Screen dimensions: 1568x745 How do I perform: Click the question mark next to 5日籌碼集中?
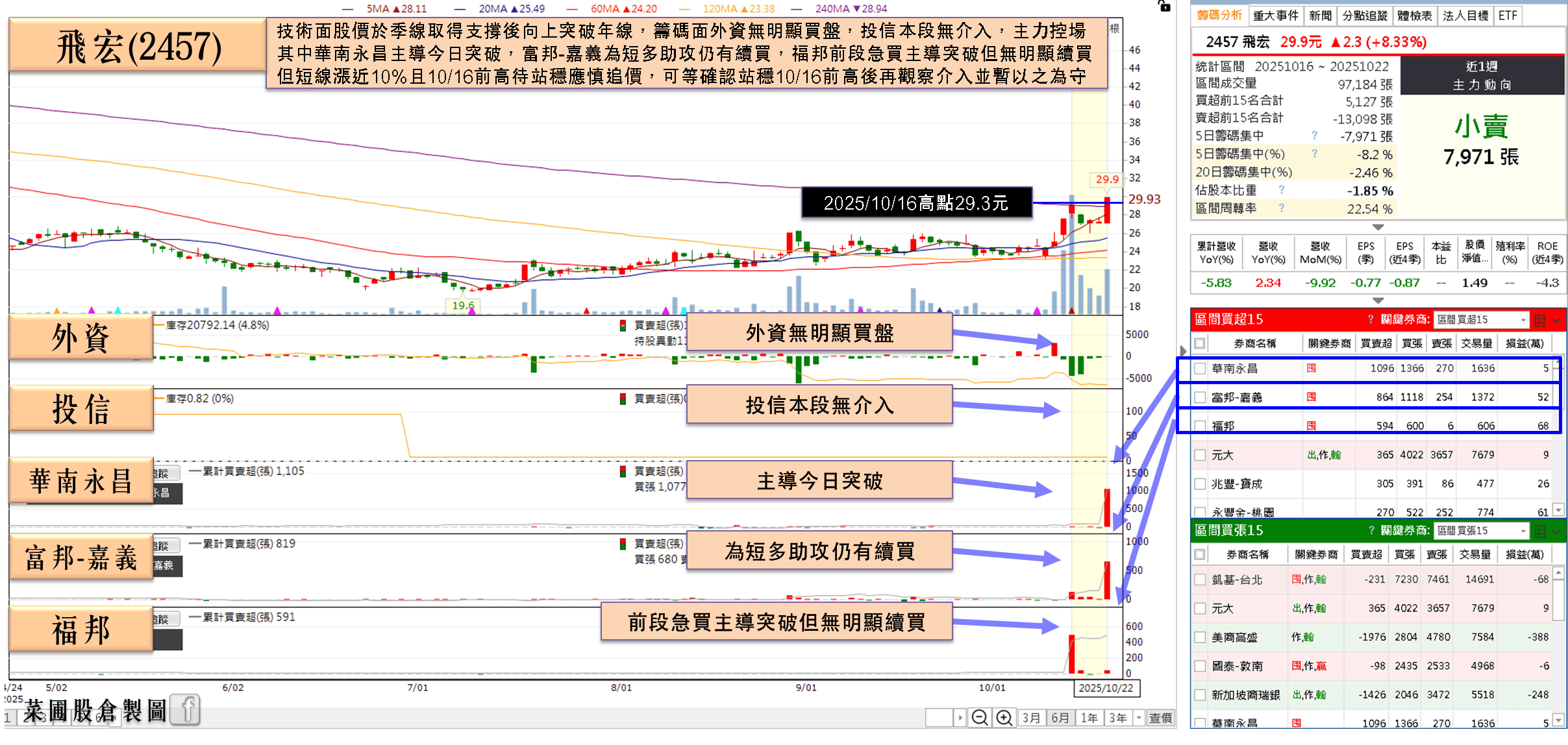coord(1314,136)
